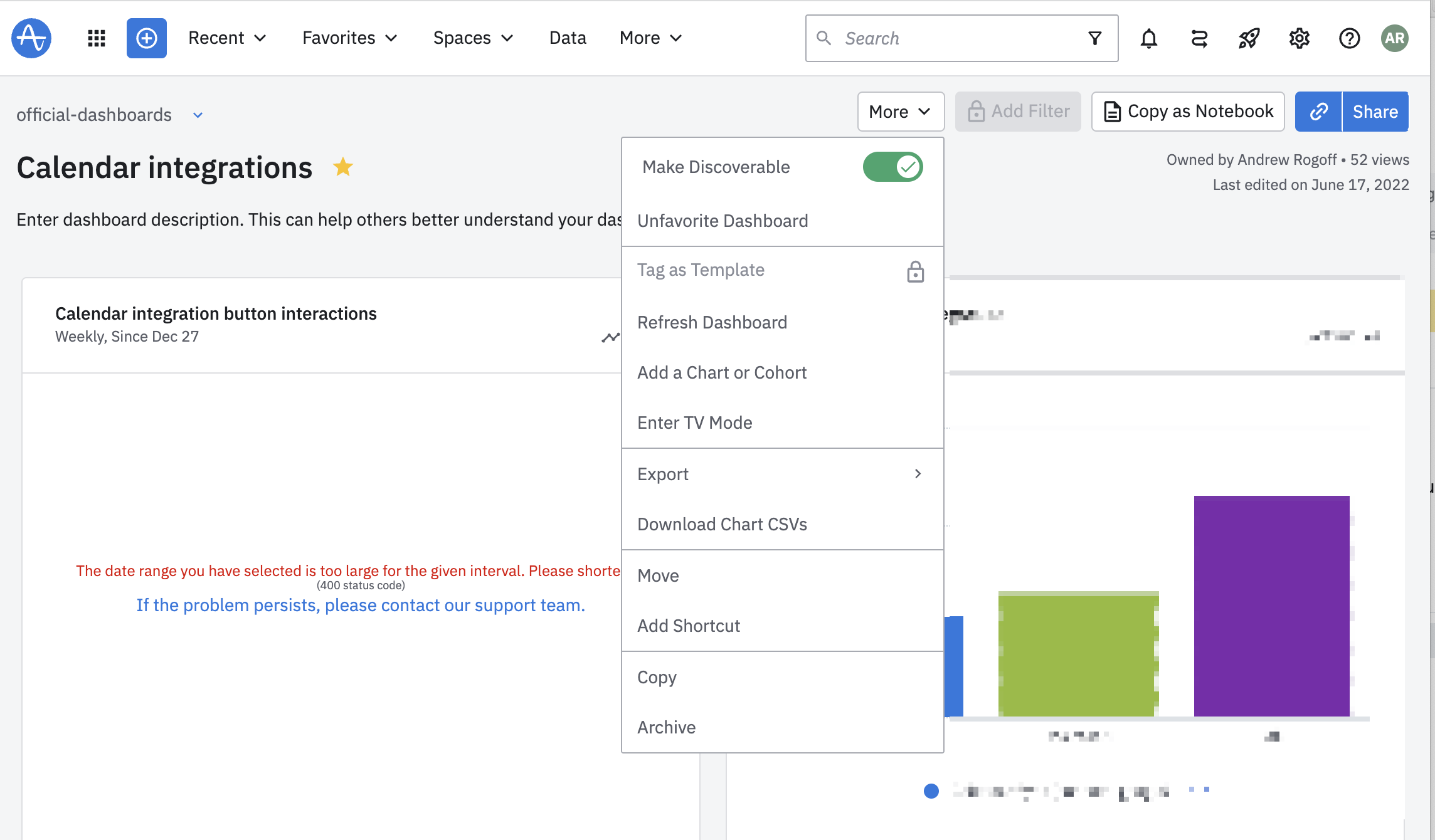
Task: Click the Amplitude logo home icon
Action: (31, 38)
